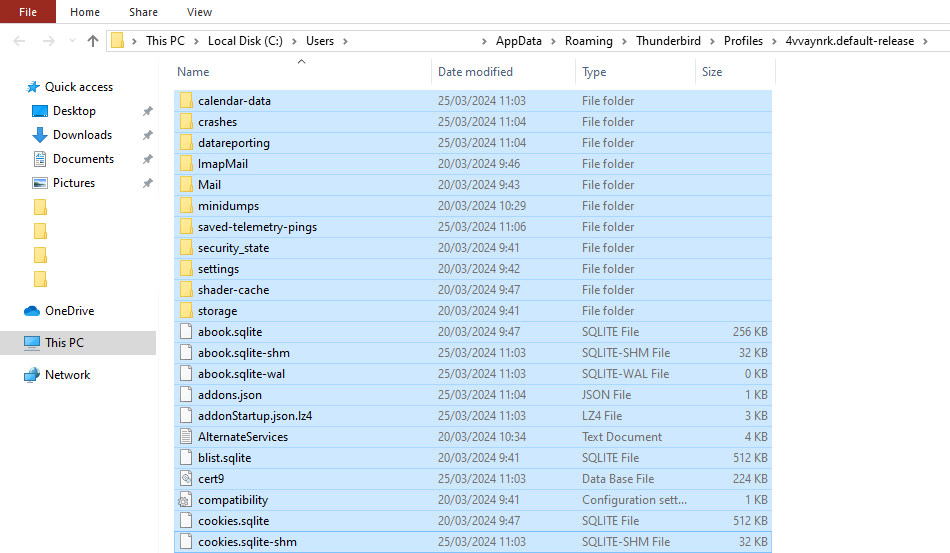Navigate to AppData in the breadcrumb

[519, 41]
